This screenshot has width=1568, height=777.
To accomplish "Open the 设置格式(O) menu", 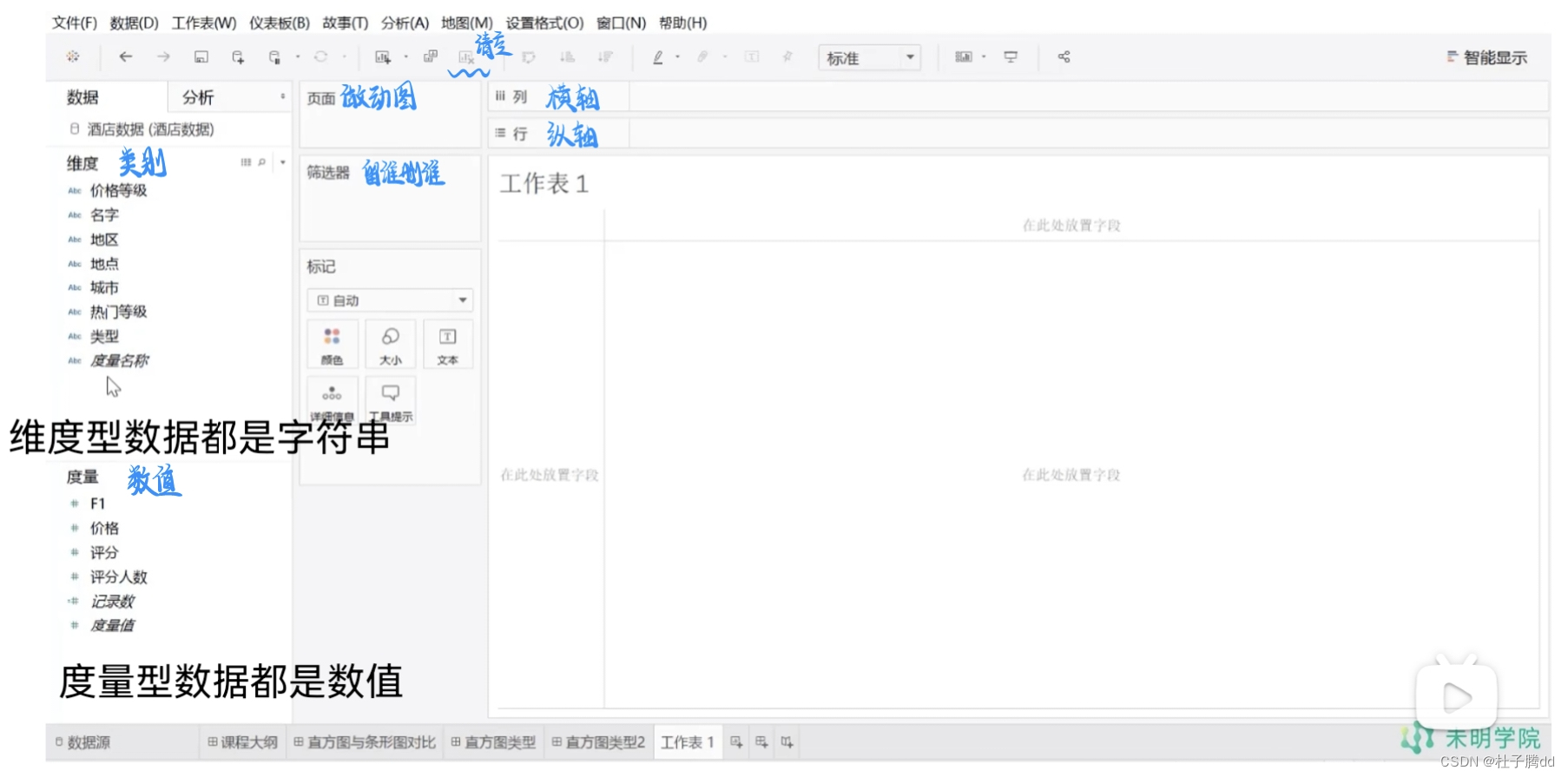I will [x=544, y=23].
